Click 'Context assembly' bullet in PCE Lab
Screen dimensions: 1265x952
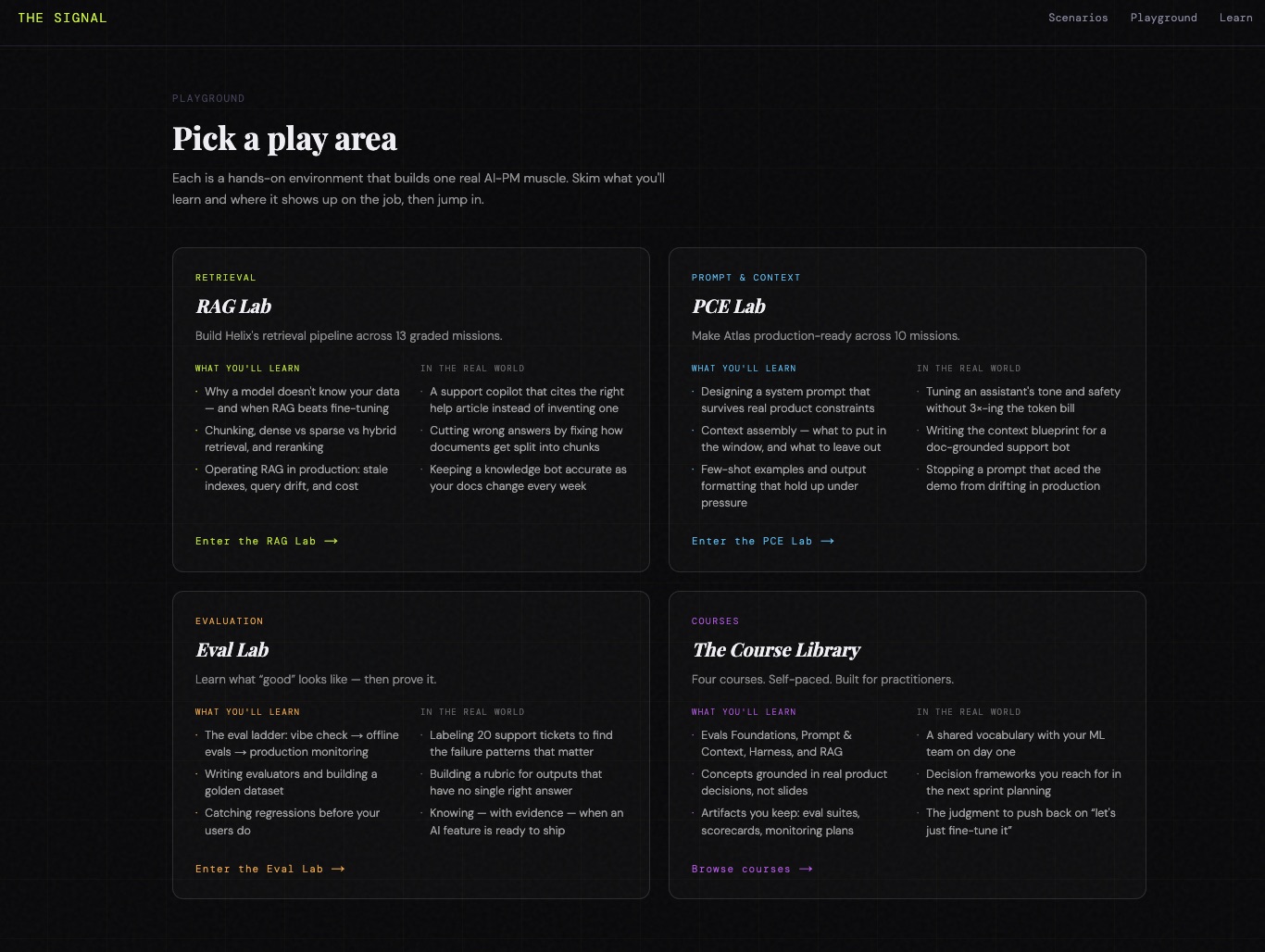coord(794,439)
